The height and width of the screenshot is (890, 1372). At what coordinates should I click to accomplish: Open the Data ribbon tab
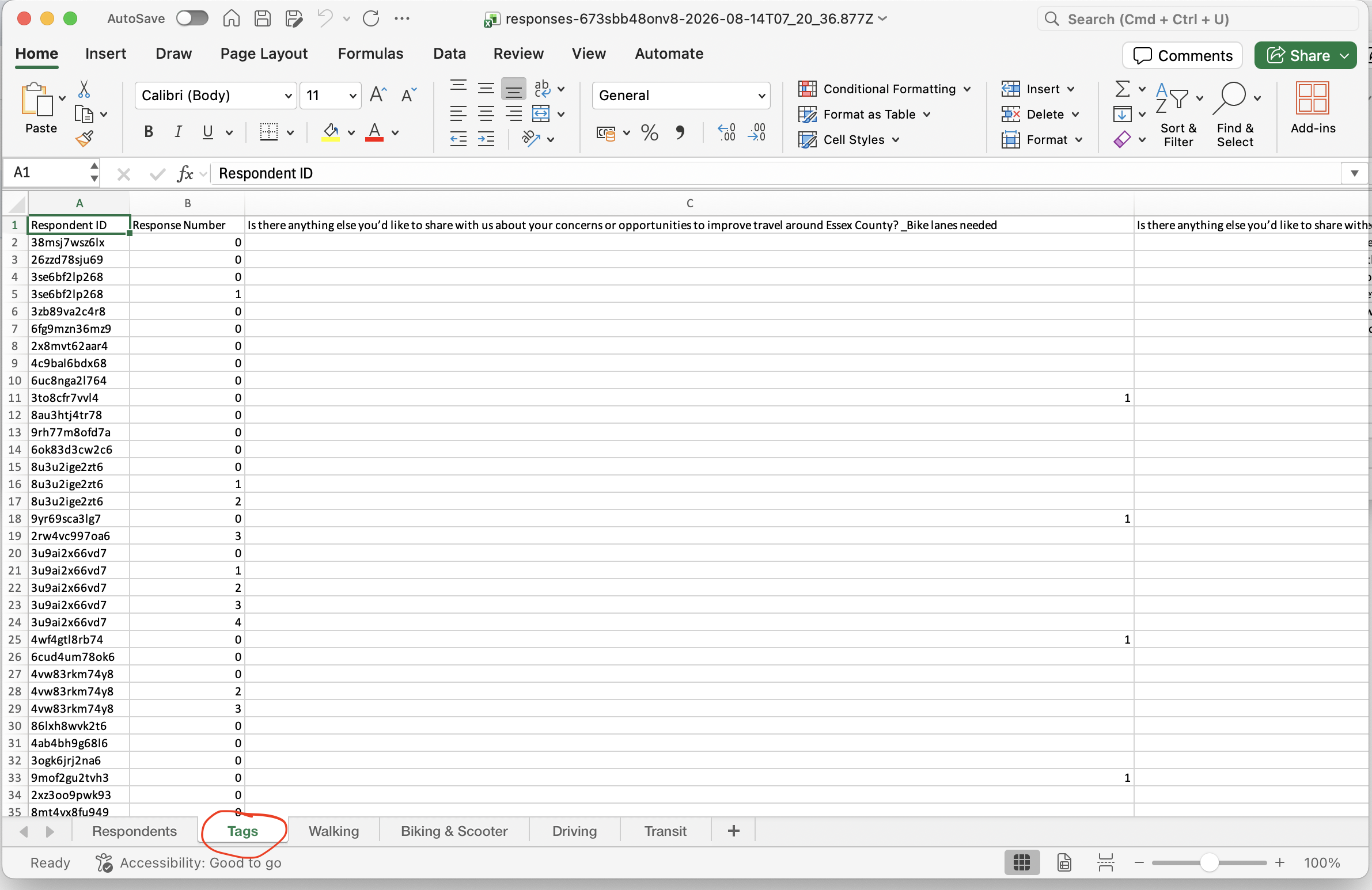point(449,54)
